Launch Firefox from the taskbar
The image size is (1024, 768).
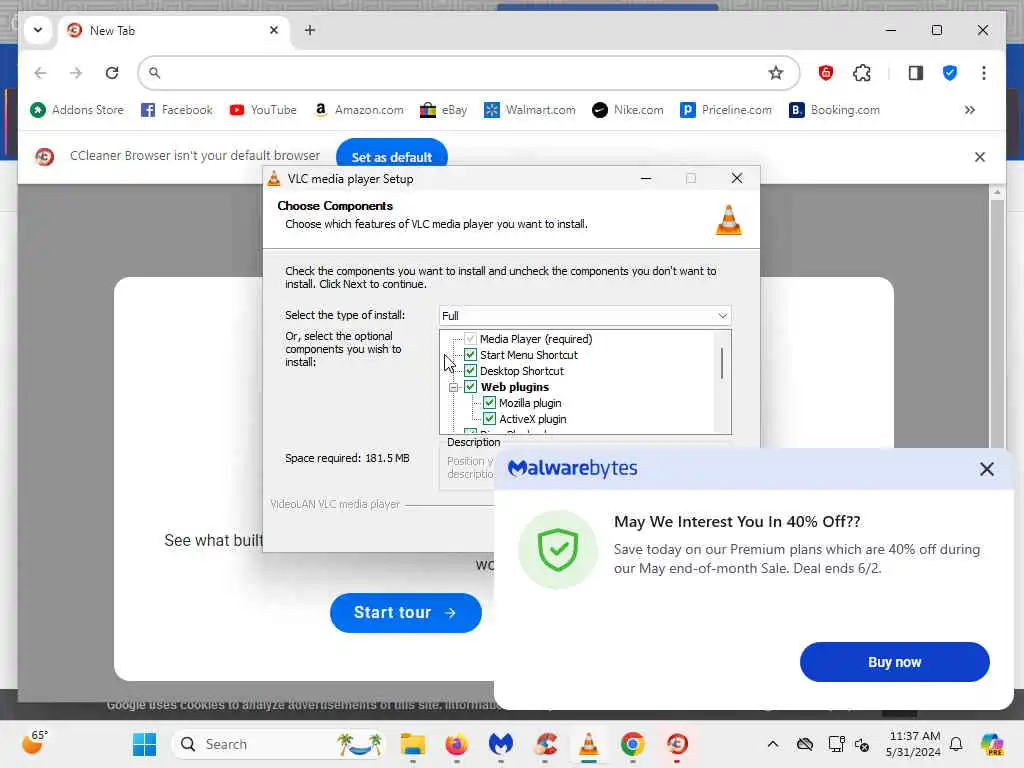click(x=456, y=744)
